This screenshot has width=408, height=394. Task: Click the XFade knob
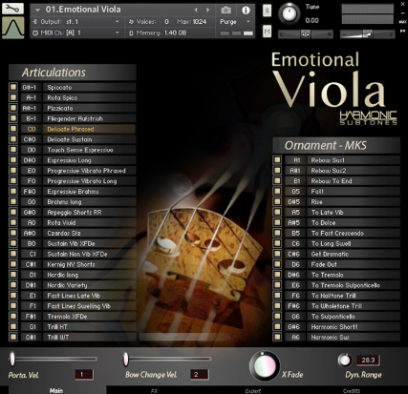pyautogui.click(x=265, y=365)
